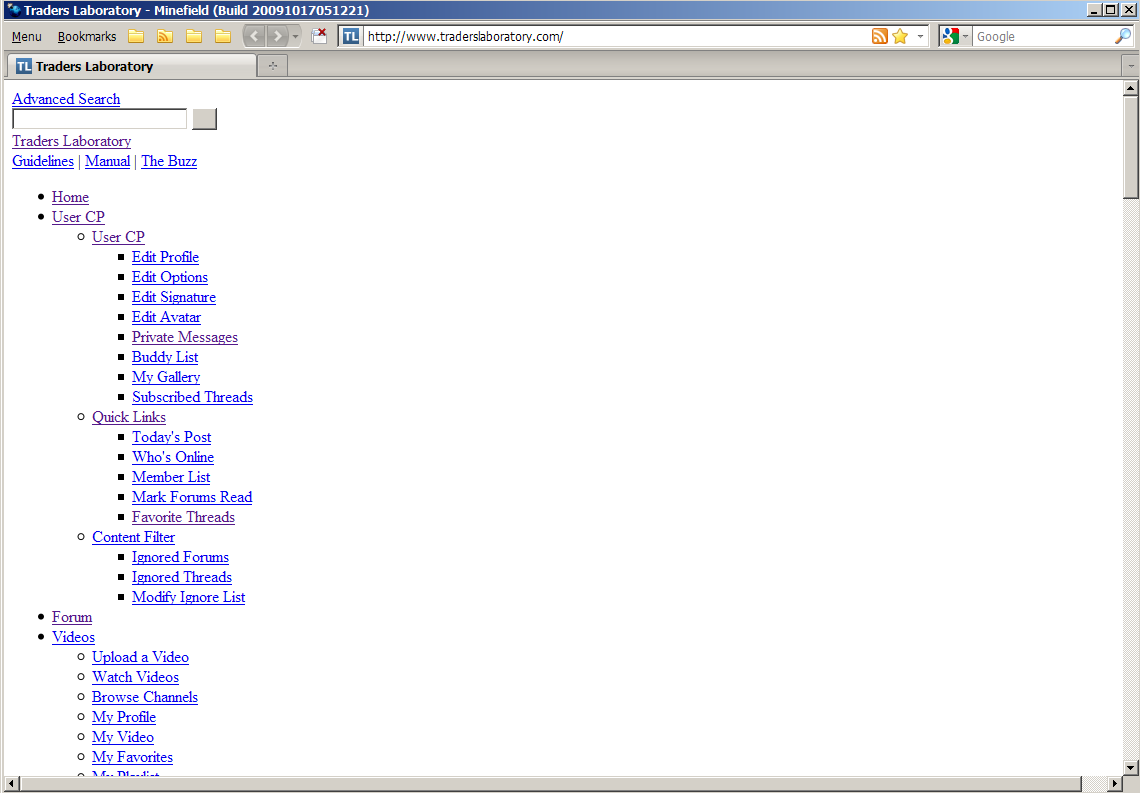Open The Buzz link
Image resolution: width=1140 pixels, height=793 pixels.
tap(169, 161)
